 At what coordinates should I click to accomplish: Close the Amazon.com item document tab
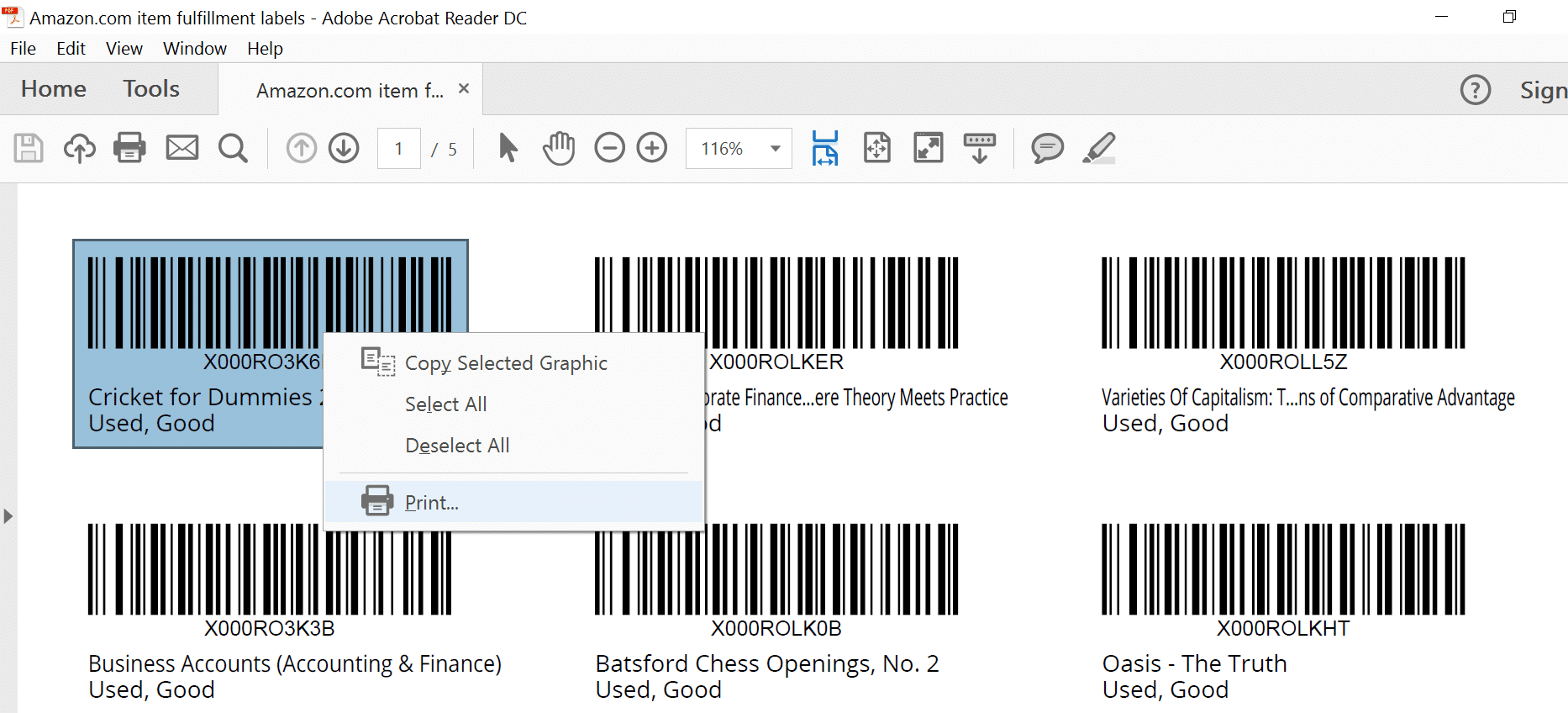[x=464, y=88]
